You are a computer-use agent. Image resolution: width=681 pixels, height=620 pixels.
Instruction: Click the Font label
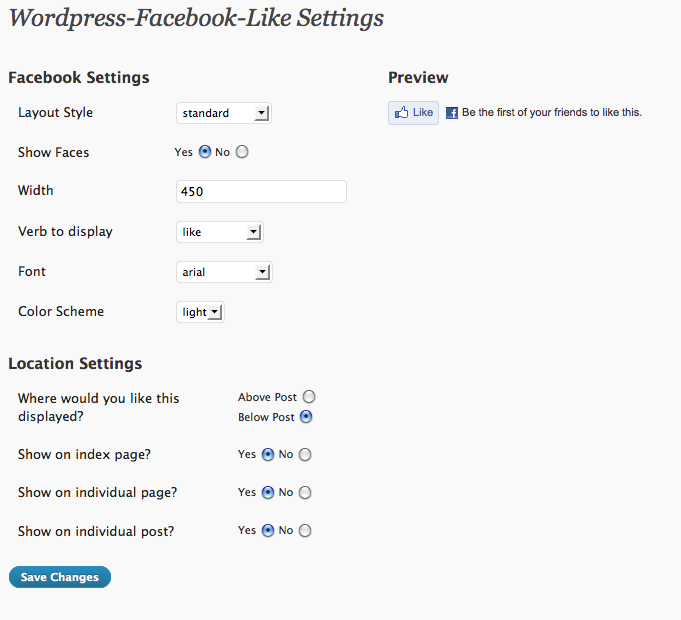coord(32,271)
